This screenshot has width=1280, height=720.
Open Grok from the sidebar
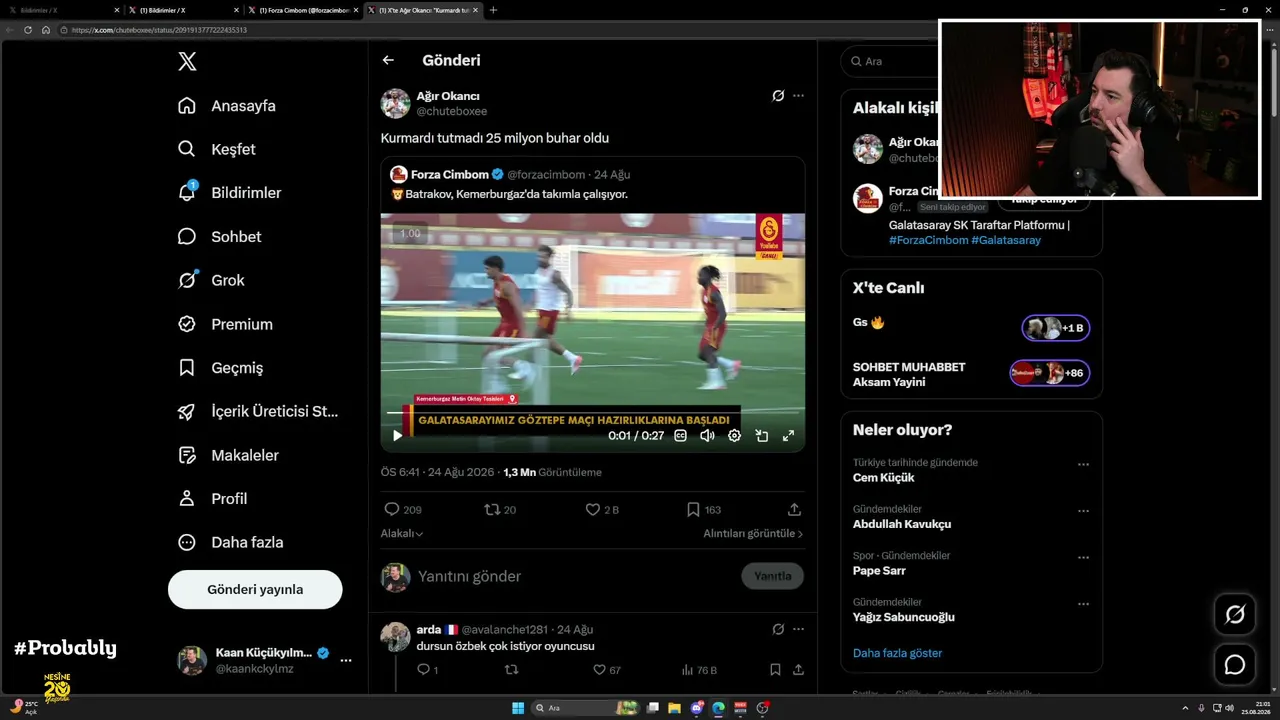[211, 280]
